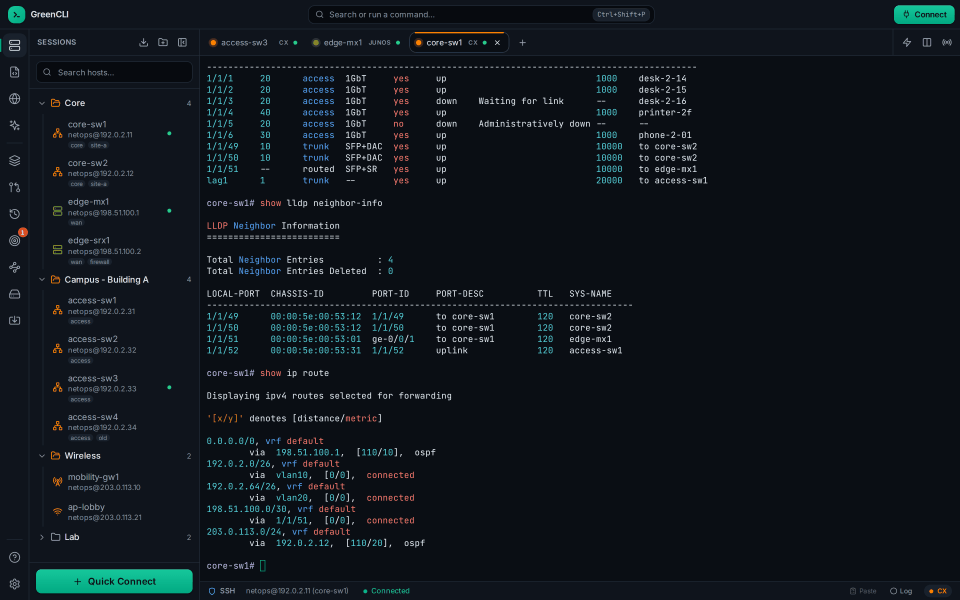
Task: Click the terminal prompt cursor
Action: tap(263, 566)
